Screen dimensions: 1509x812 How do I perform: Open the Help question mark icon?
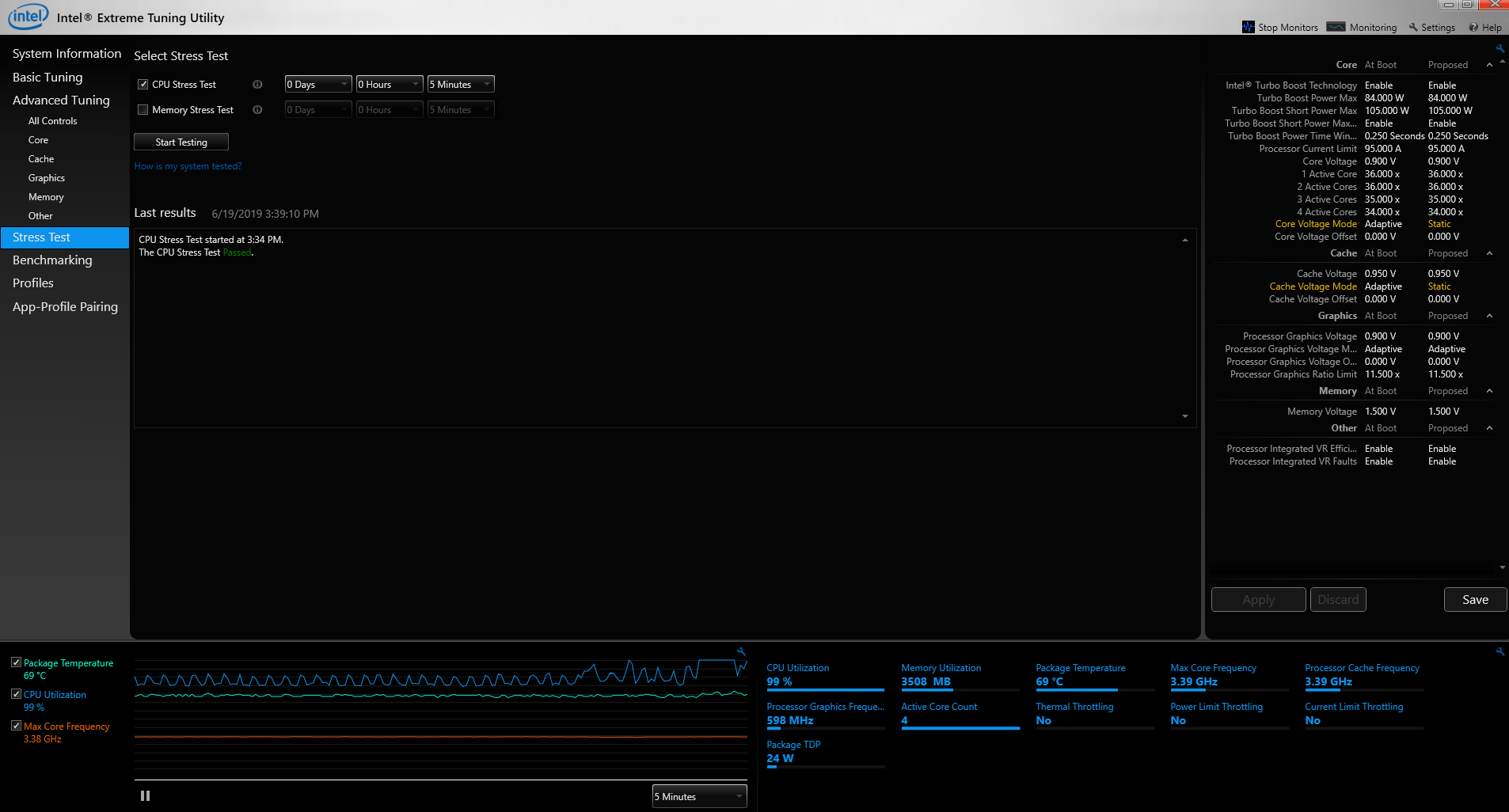[1473, 27]
